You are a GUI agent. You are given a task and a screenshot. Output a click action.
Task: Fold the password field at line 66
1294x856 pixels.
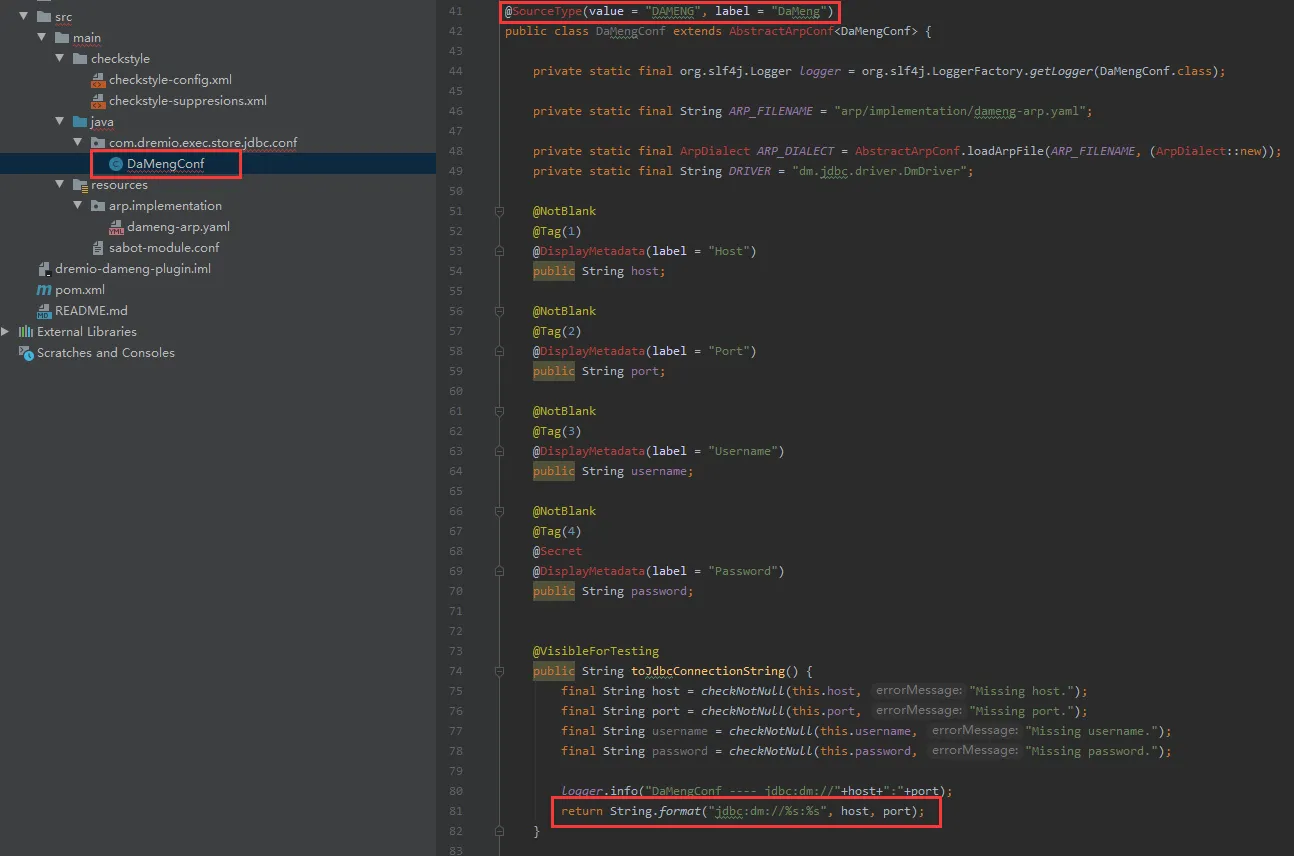coord(498,511)
